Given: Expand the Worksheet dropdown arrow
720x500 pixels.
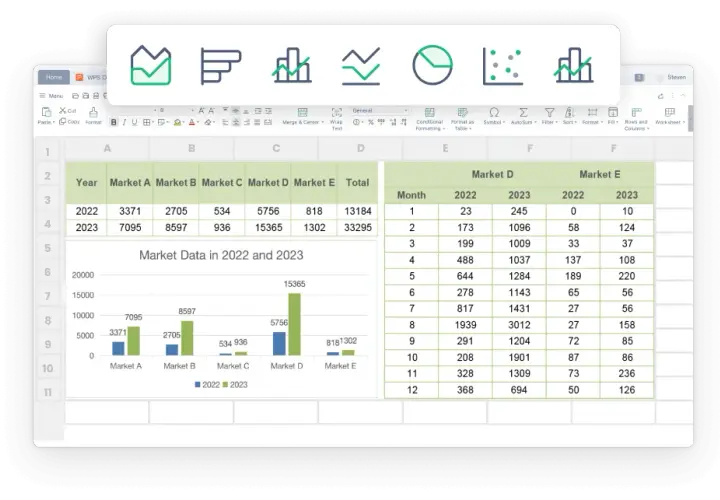Looking at the screenshot, I should 684,122.
